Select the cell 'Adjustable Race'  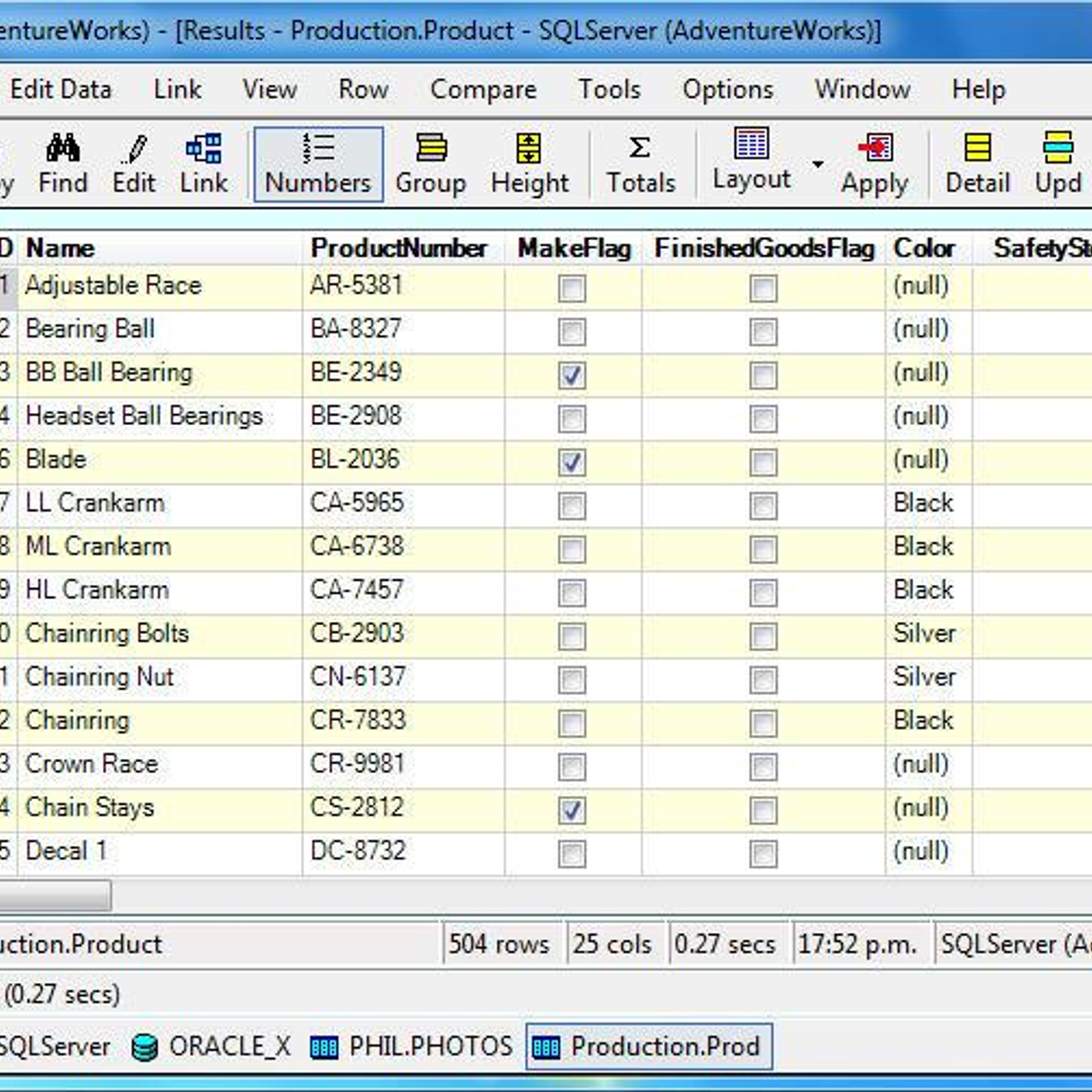click(160, 287)
